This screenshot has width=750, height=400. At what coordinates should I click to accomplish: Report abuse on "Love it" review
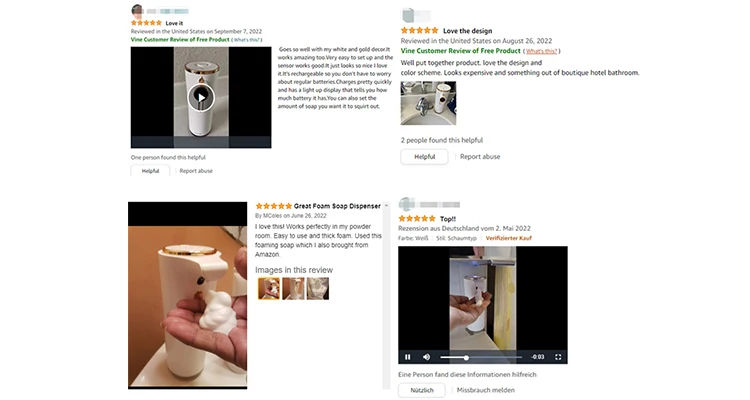coord(196,171)
